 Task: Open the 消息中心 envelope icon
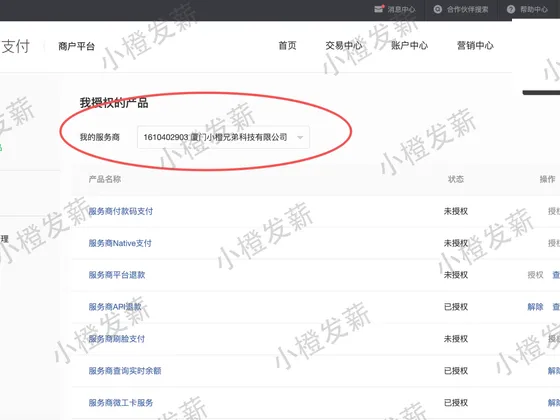379,9
